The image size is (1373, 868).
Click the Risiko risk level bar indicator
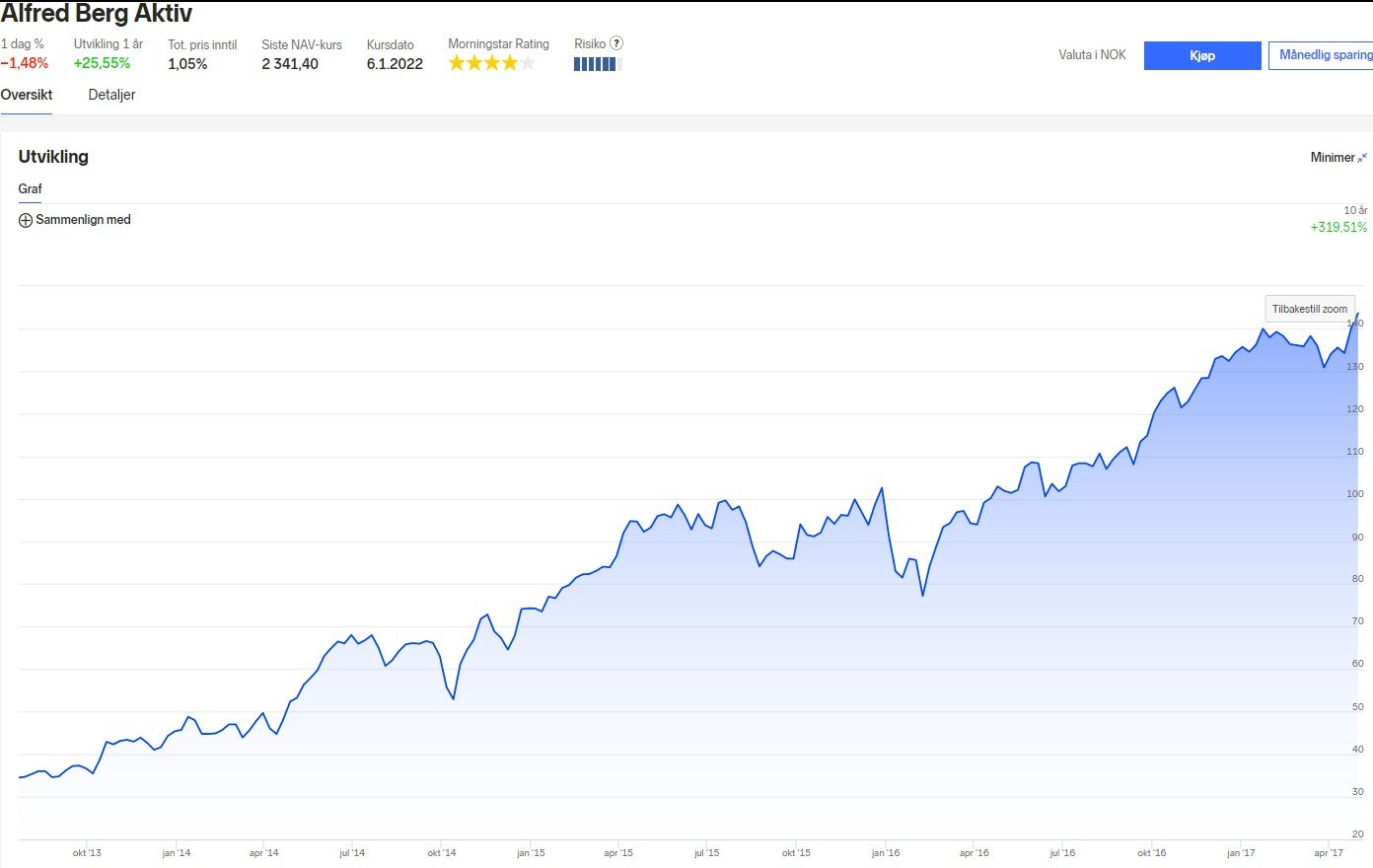[598, 64]
